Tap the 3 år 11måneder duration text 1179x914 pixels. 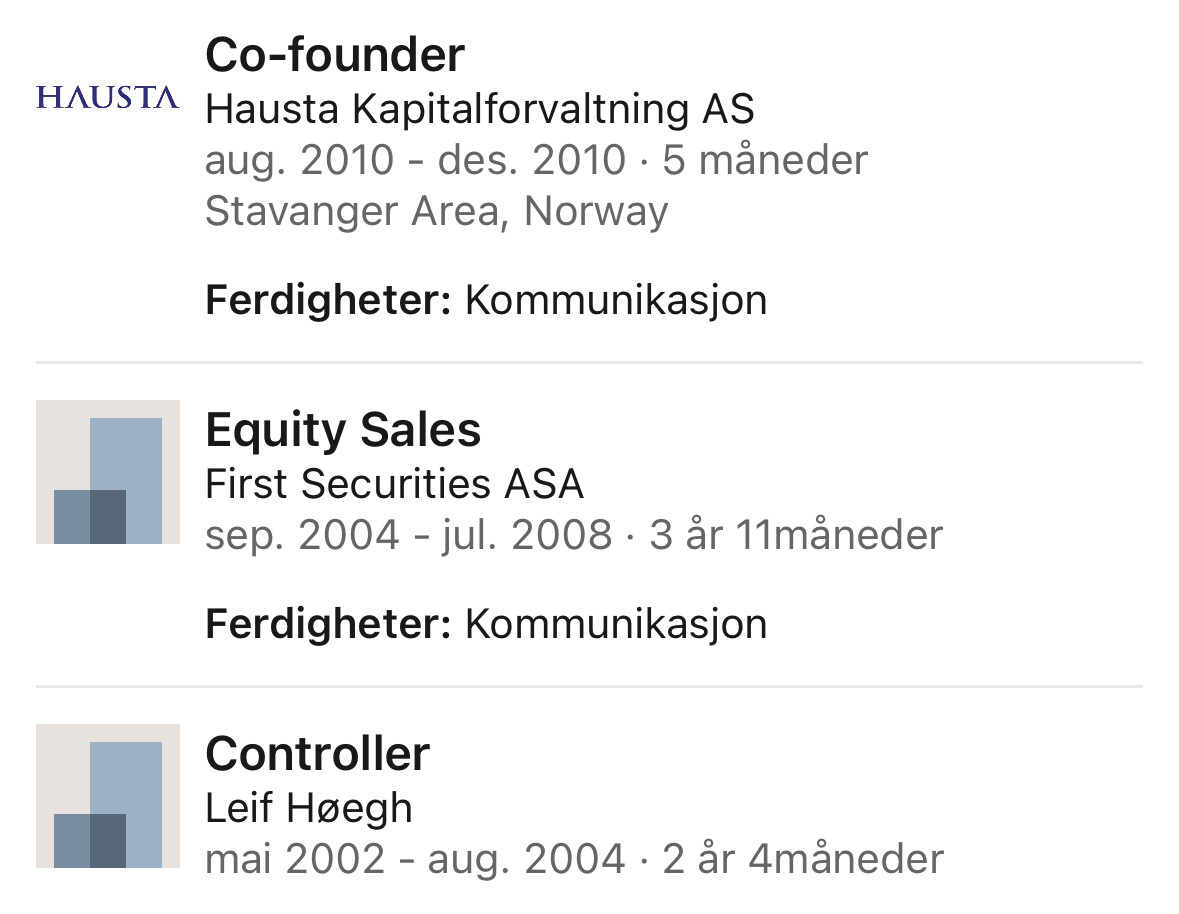pos(796,535)
